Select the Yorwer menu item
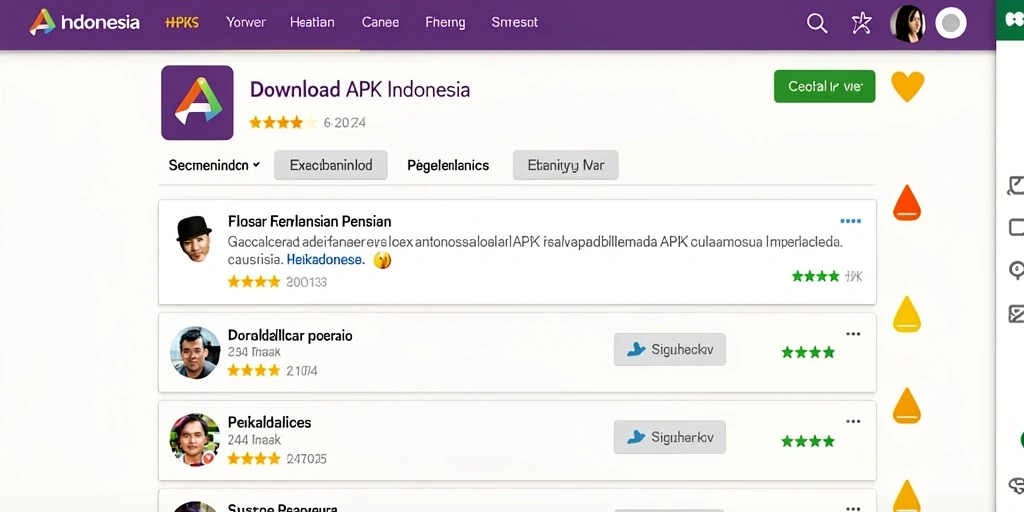 (246, 22)
